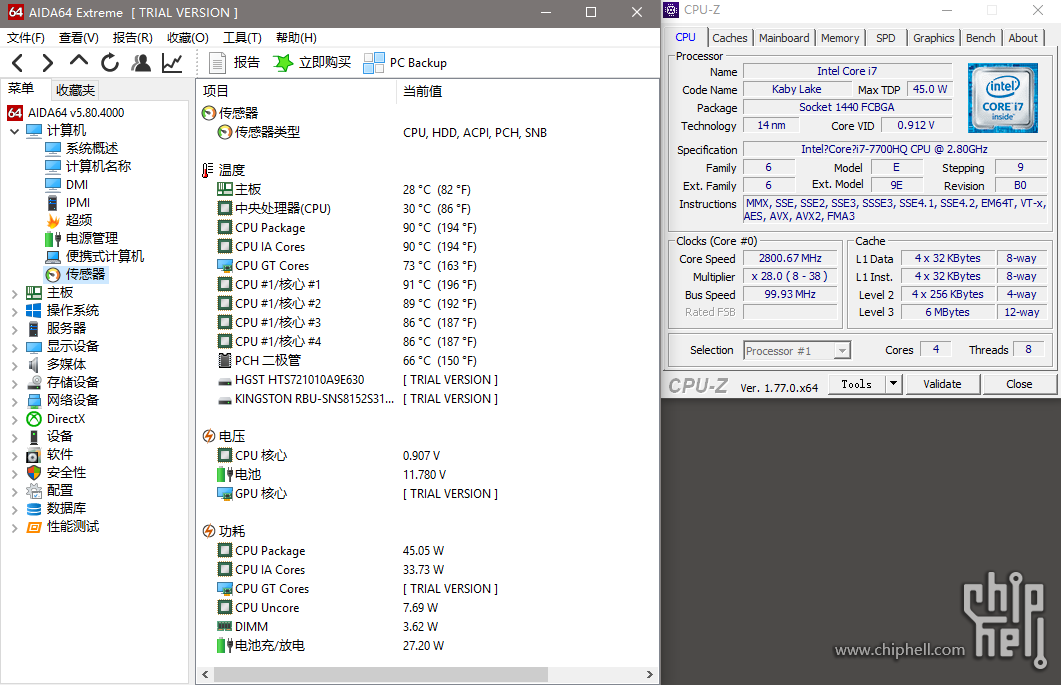This screenshot has width=1061, height=685.
Task: Click the CPU-Z Close button
Action: click(1019, 384)
